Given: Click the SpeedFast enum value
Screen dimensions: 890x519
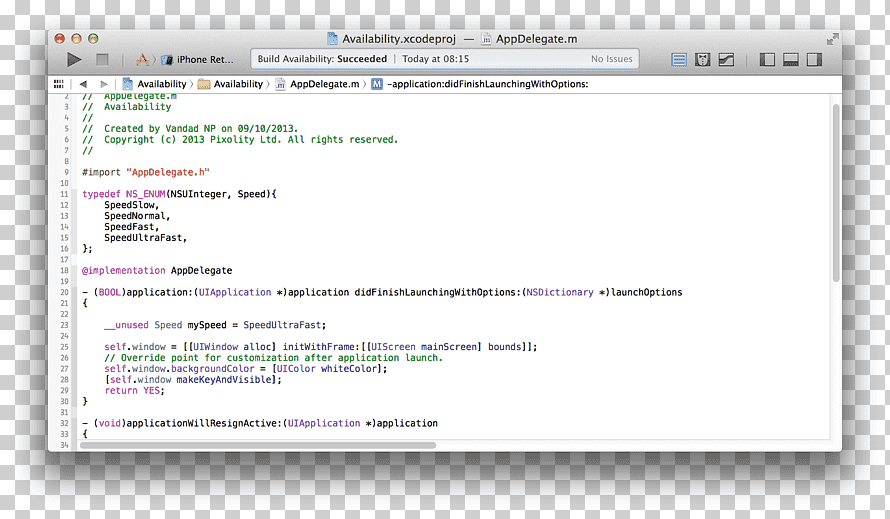Looking at the screenshot, I should click(129, 227).
